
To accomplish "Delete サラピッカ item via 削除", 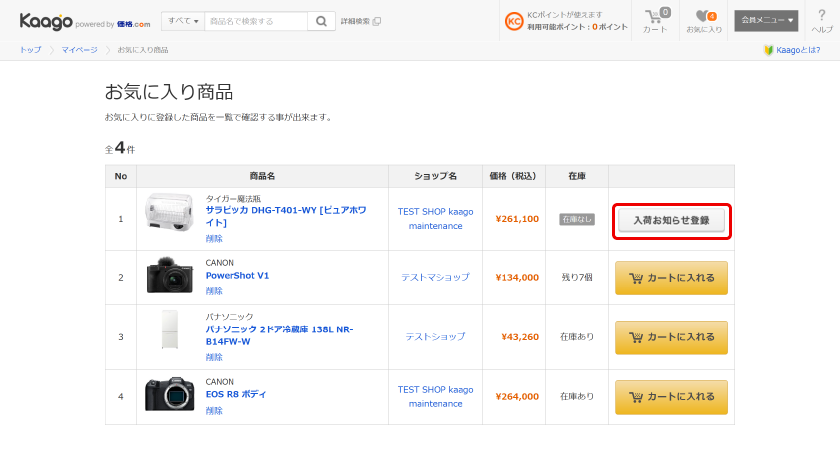I will coord(214,238).
